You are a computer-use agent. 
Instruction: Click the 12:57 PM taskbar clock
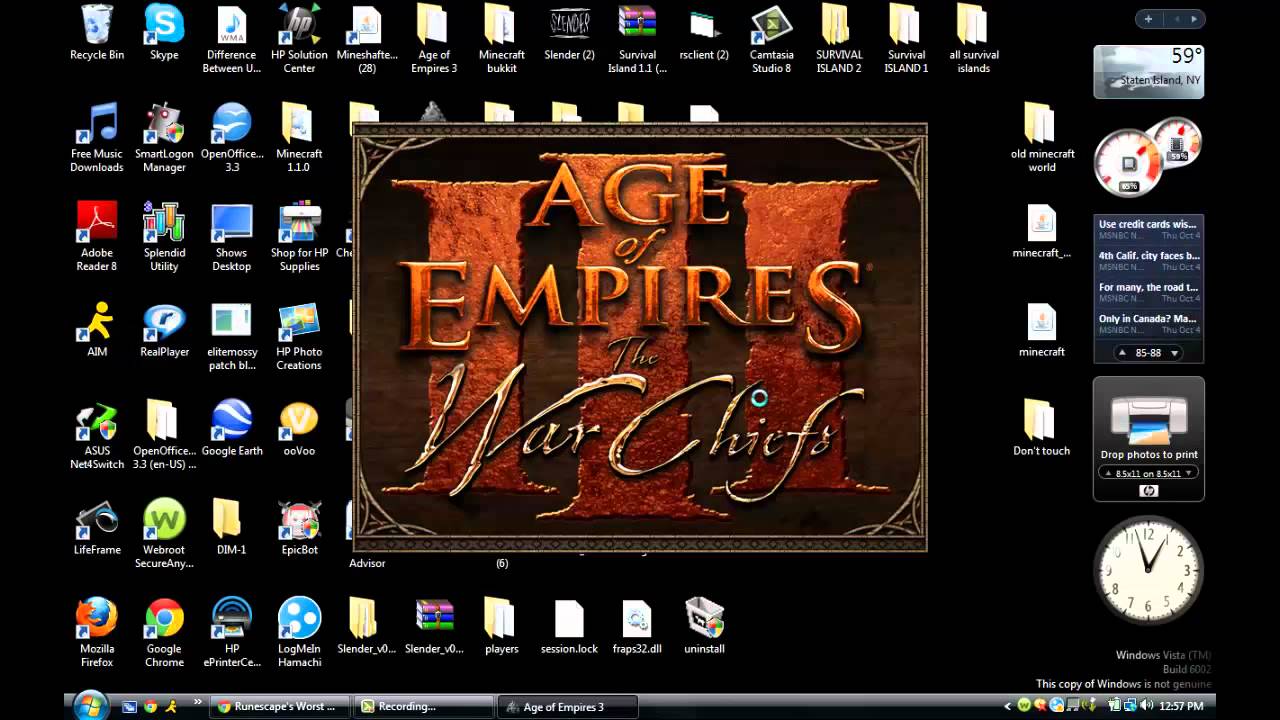click(x=1181, y=706)
